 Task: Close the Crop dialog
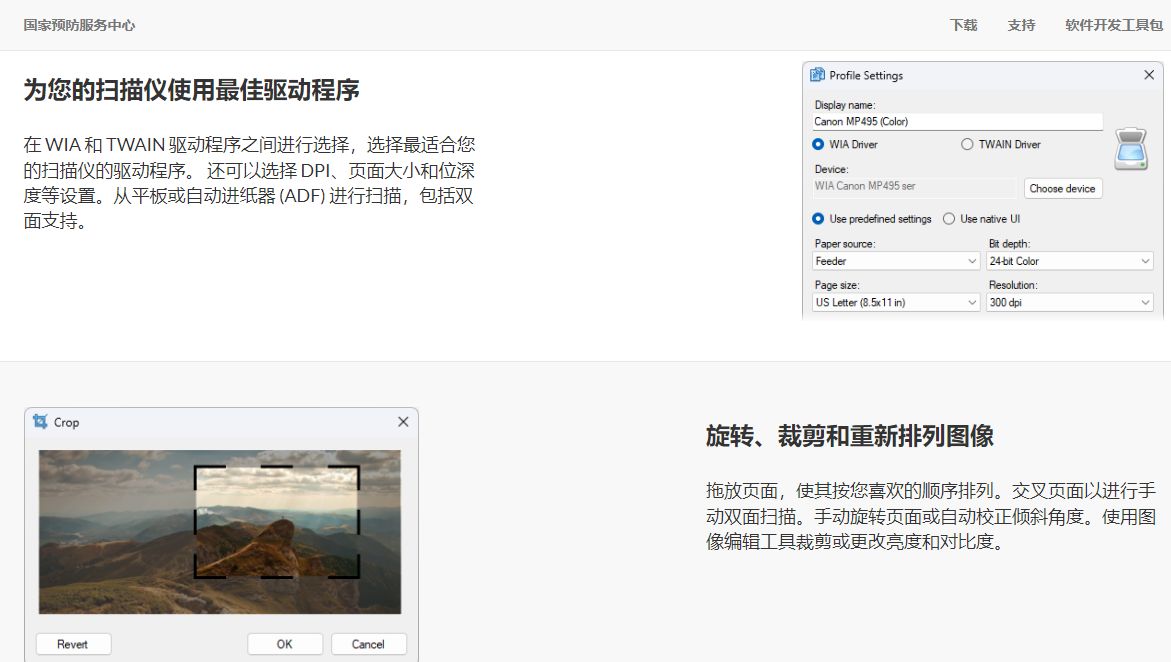(403, 421)
